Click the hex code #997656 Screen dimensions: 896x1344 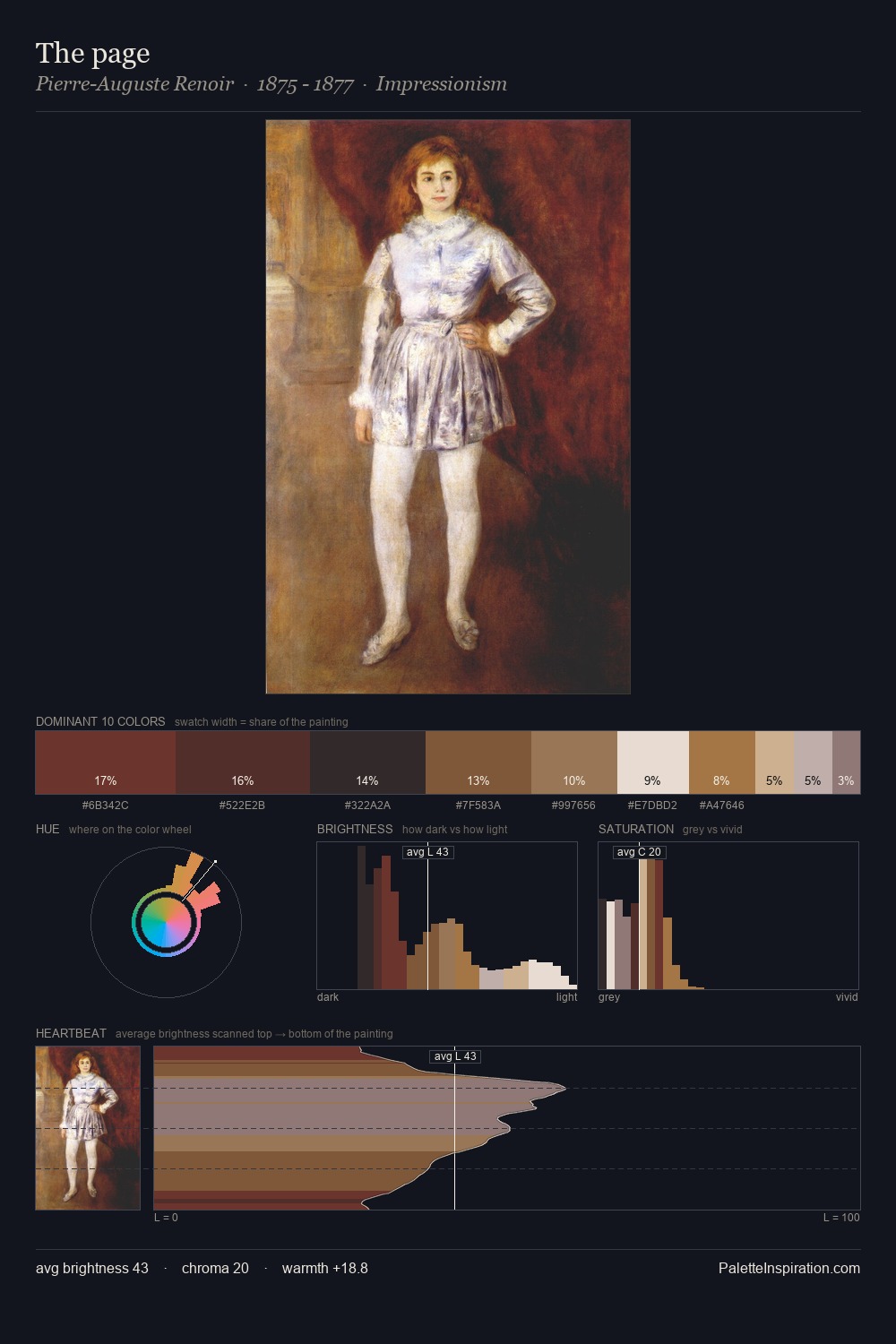574,806
